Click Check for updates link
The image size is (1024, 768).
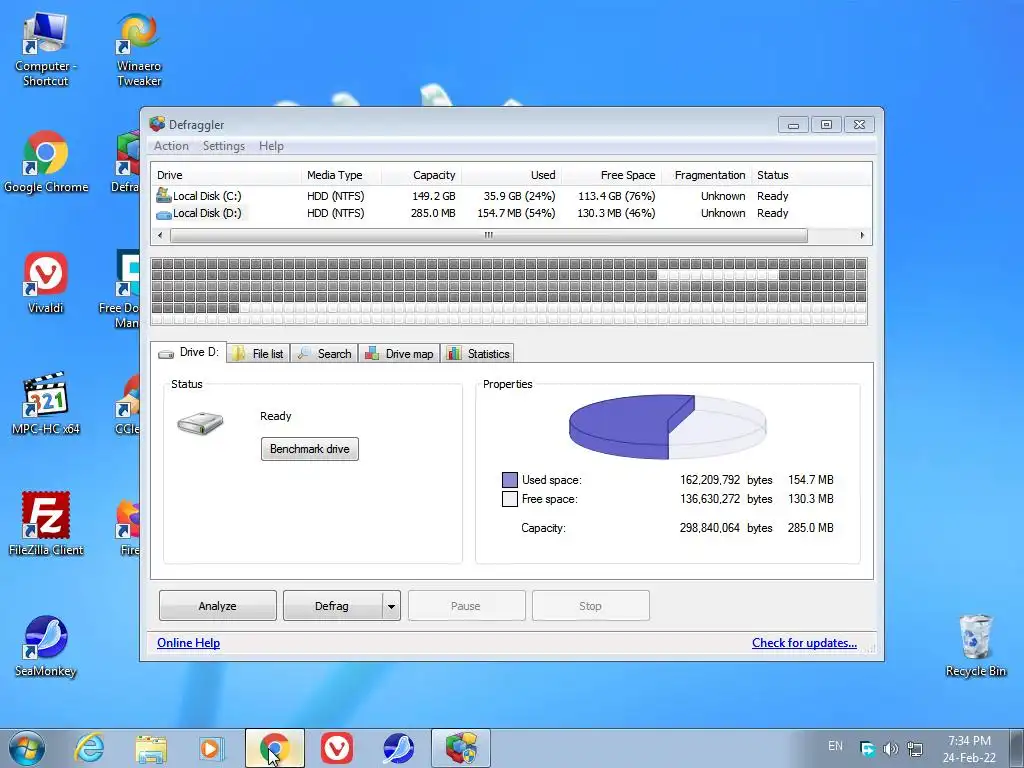[804, 643]
